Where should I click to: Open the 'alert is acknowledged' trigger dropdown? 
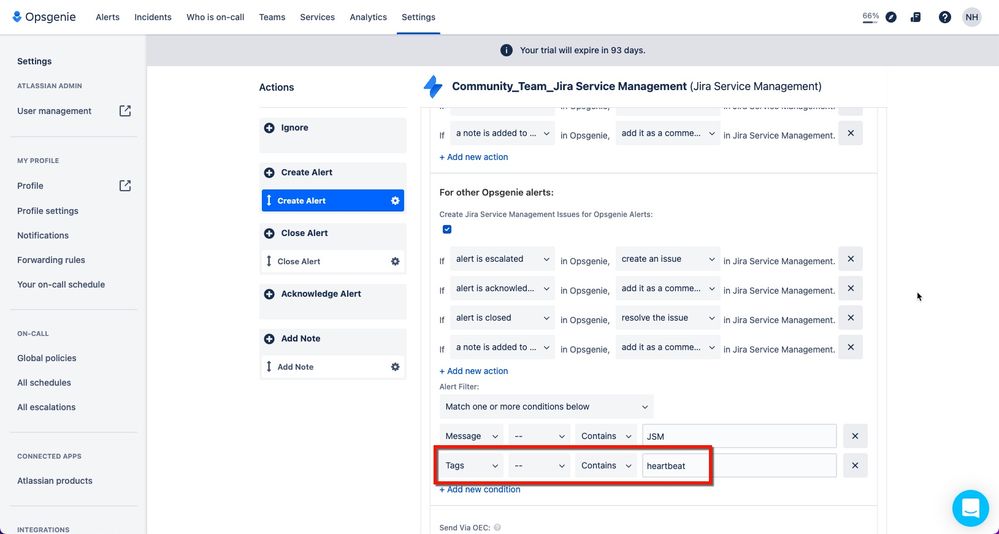tap(502, 289)
